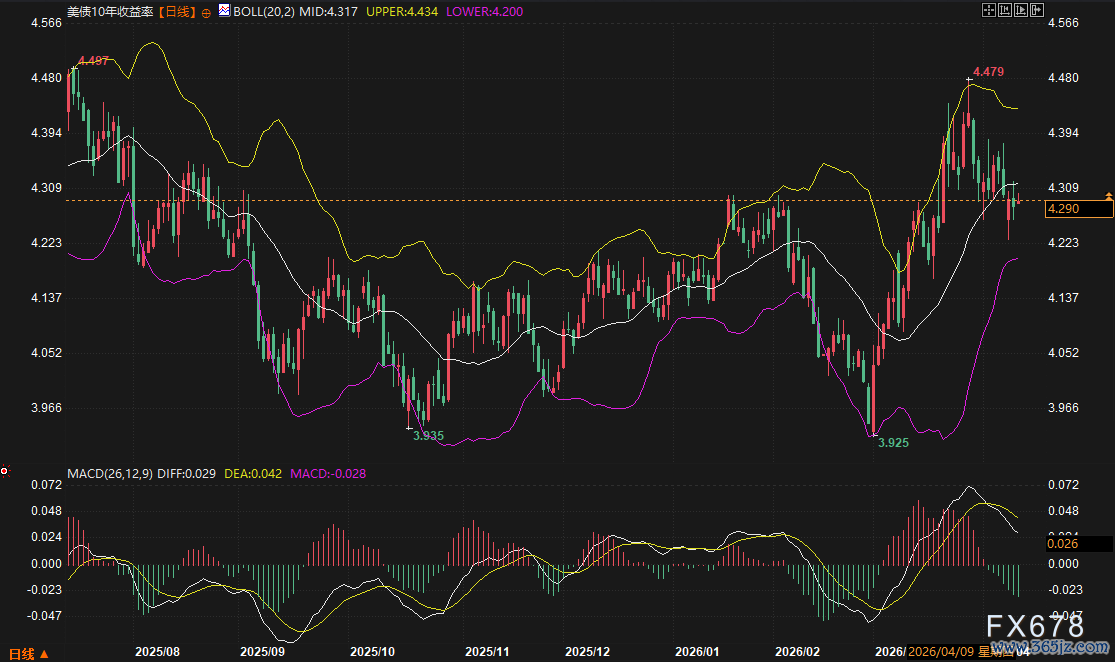
Task: Click the -0.047 label on left MACD axis
Action: [44, 616]
